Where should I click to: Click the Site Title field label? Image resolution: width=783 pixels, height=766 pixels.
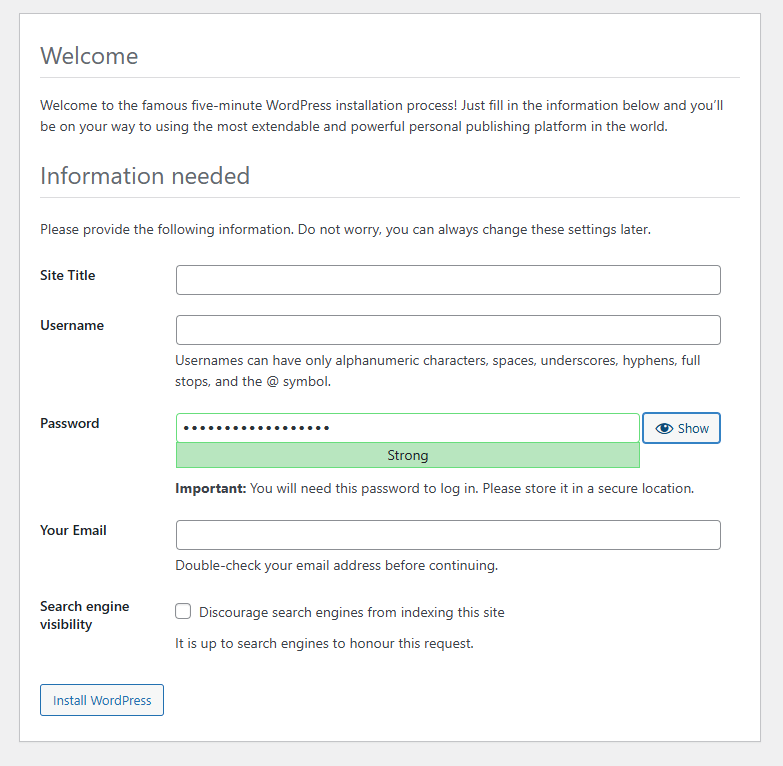point(68,275)
